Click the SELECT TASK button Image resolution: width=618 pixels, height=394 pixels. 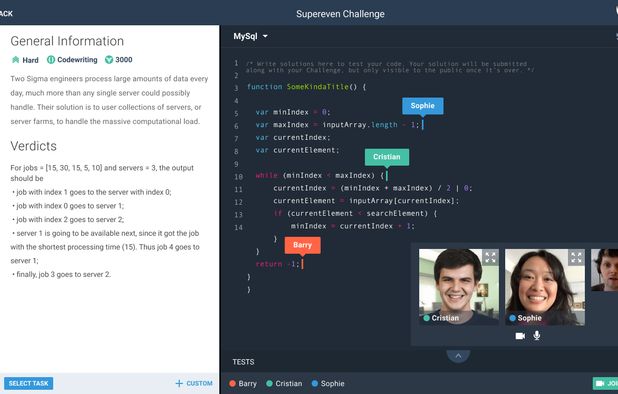28,383
